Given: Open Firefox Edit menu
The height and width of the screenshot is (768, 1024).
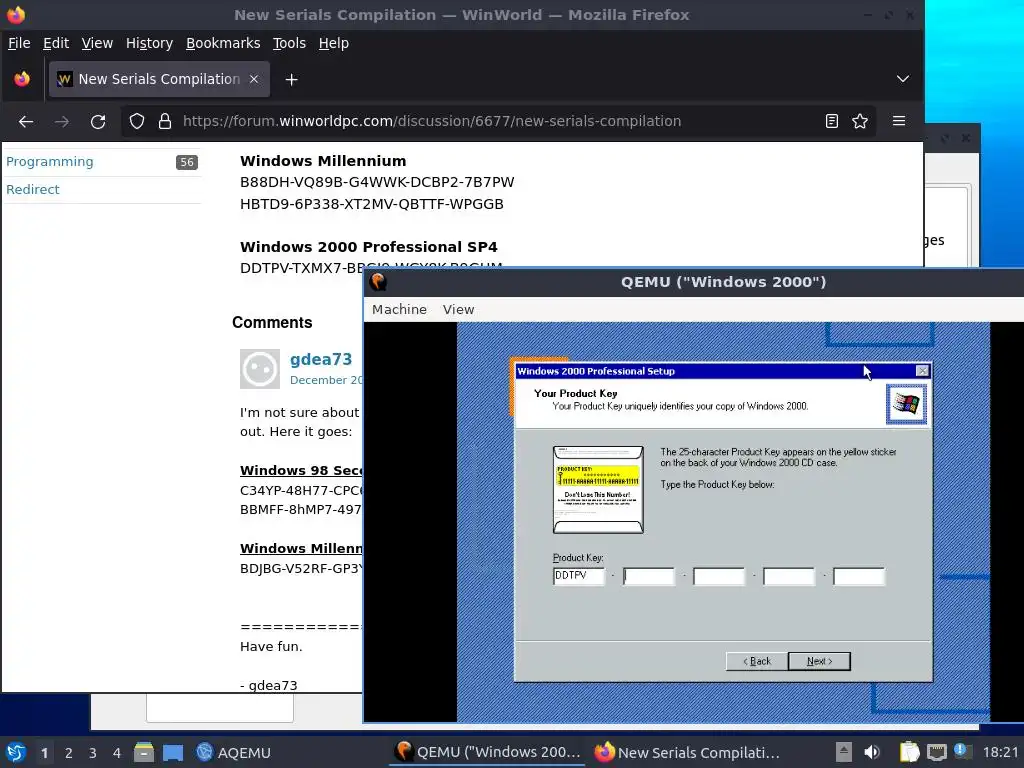Looking at the screenshot, I should (x=56, y=43).
